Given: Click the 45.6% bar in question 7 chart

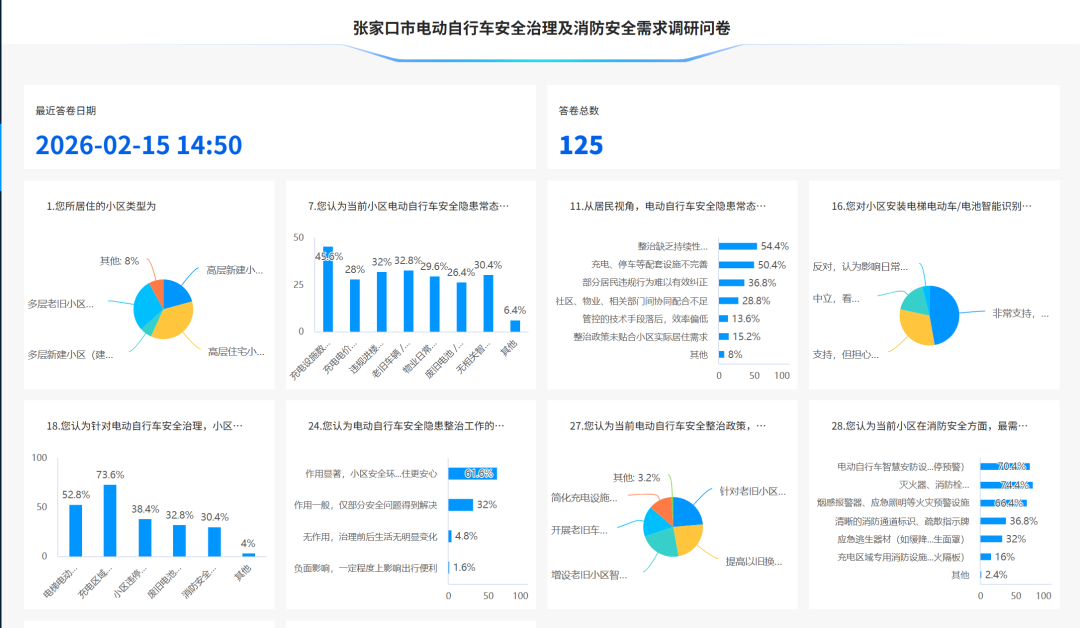Looking at the screenshot, I should pyautogui.click(x=328, y=290).
